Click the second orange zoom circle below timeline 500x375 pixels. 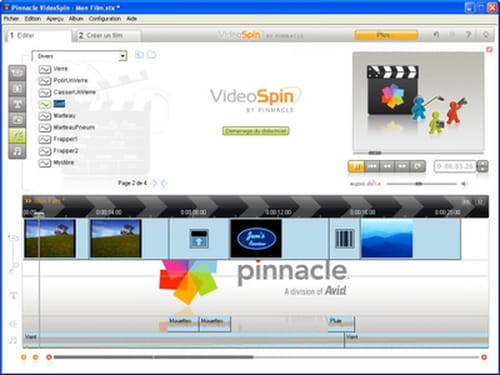[x=35, y=357]
